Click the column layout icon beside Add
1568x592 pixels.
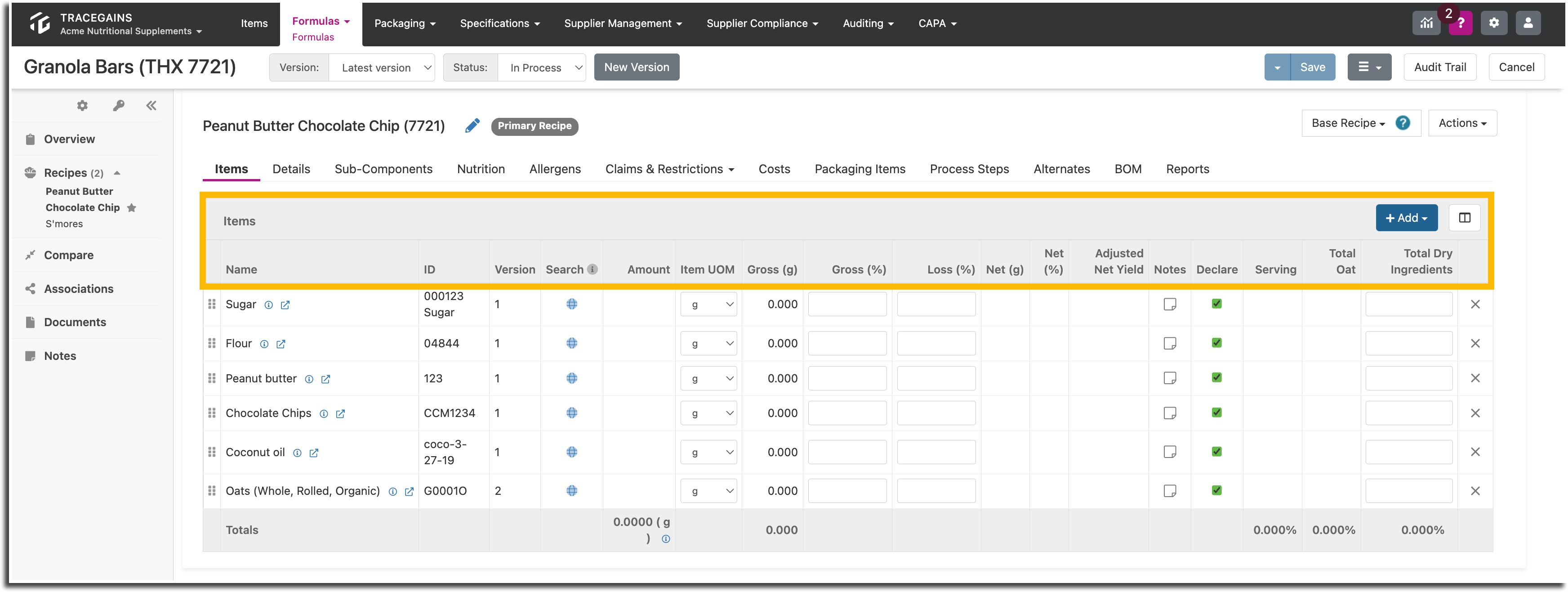click(1465, 217)
